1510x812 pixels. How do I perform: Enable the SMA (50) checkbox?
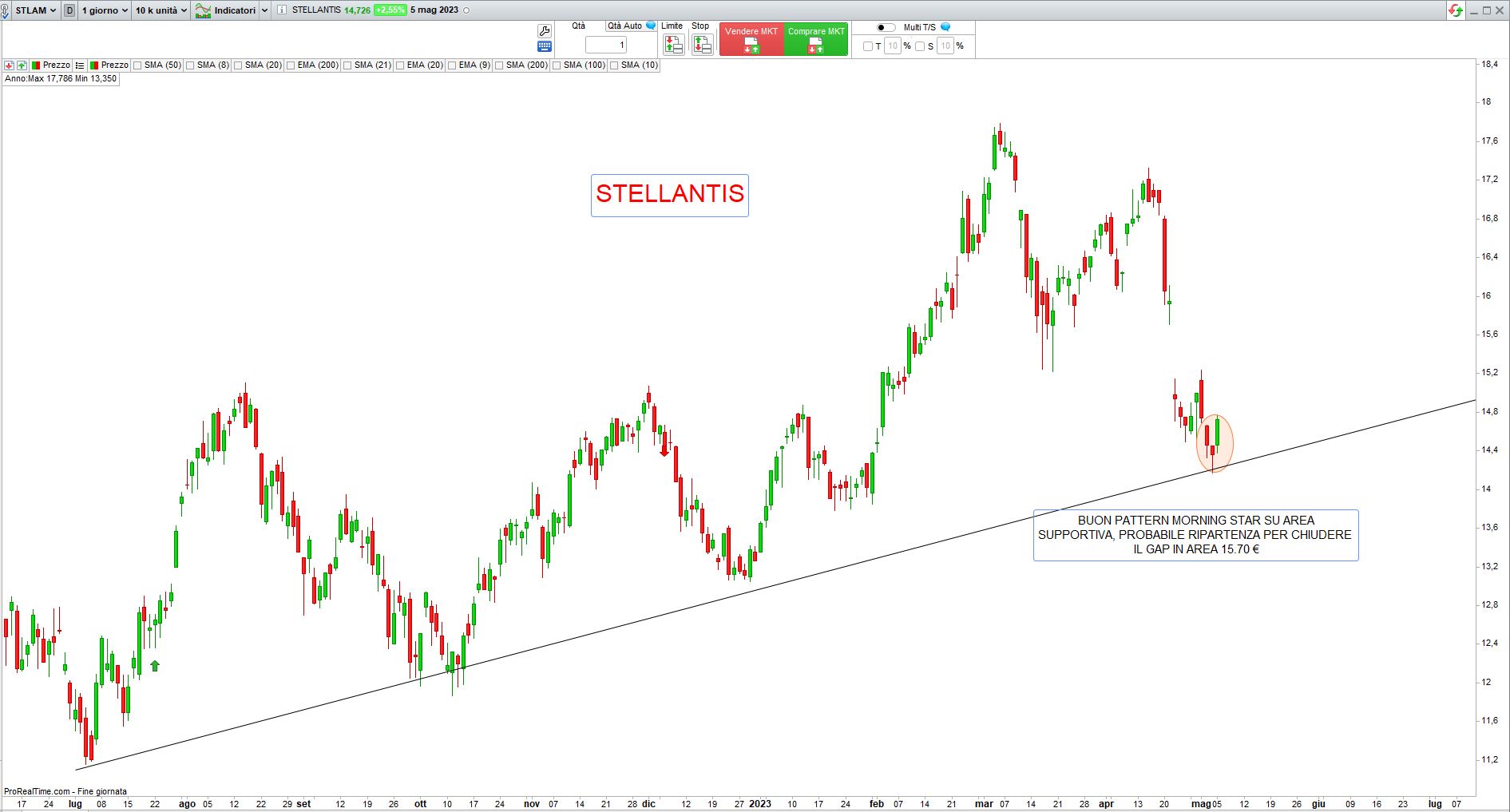137,65
